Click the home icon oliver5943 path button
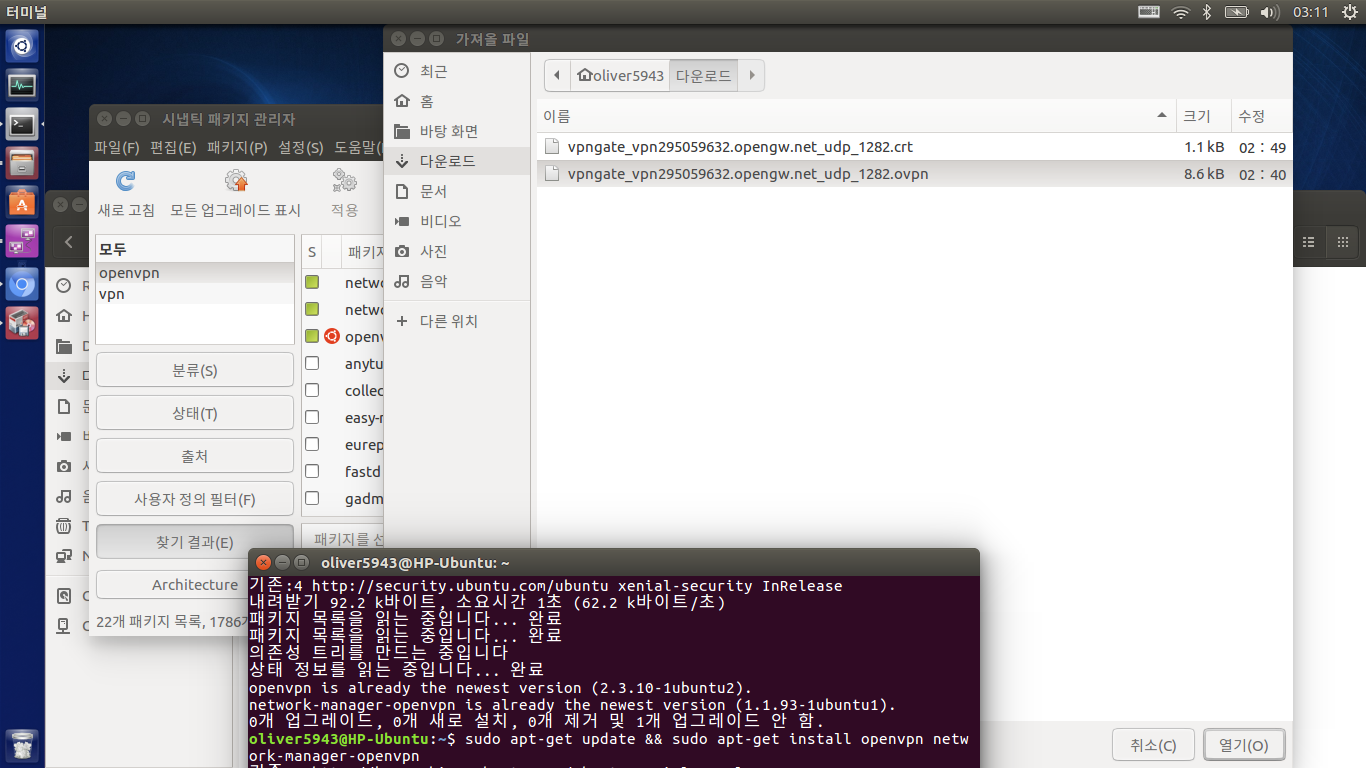Image resolution: width=1366 pixels, height=768 pixels. 620,76
